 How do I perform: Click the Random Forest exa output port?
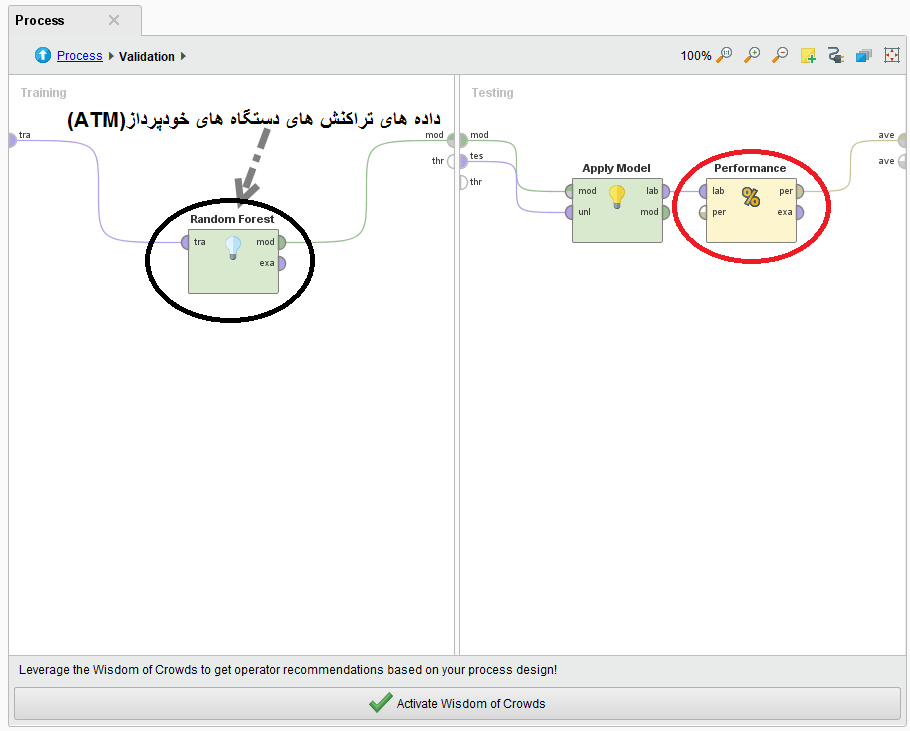[281, 263]
